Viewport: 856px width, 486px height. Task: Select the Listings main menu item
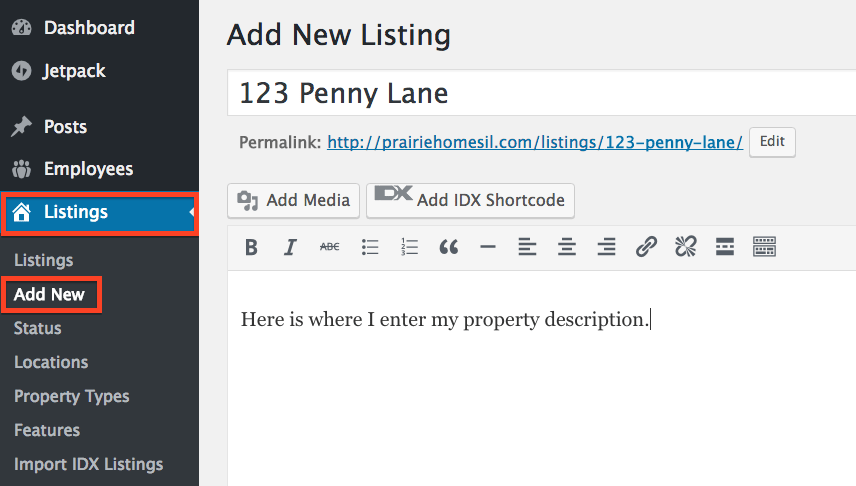(x=99, y=212)
